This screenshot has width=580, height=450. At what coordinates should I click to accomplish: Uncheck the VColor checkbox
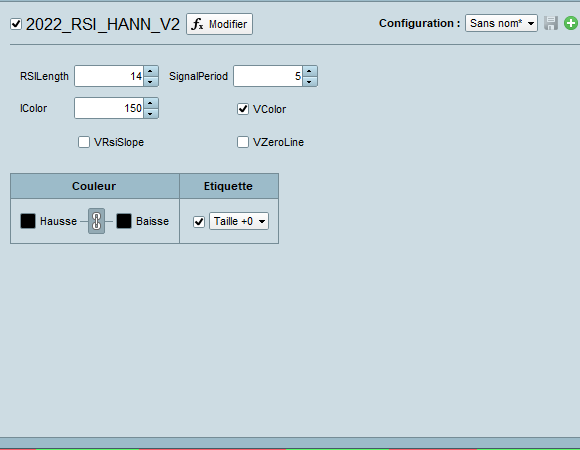(x=243, y=109)
